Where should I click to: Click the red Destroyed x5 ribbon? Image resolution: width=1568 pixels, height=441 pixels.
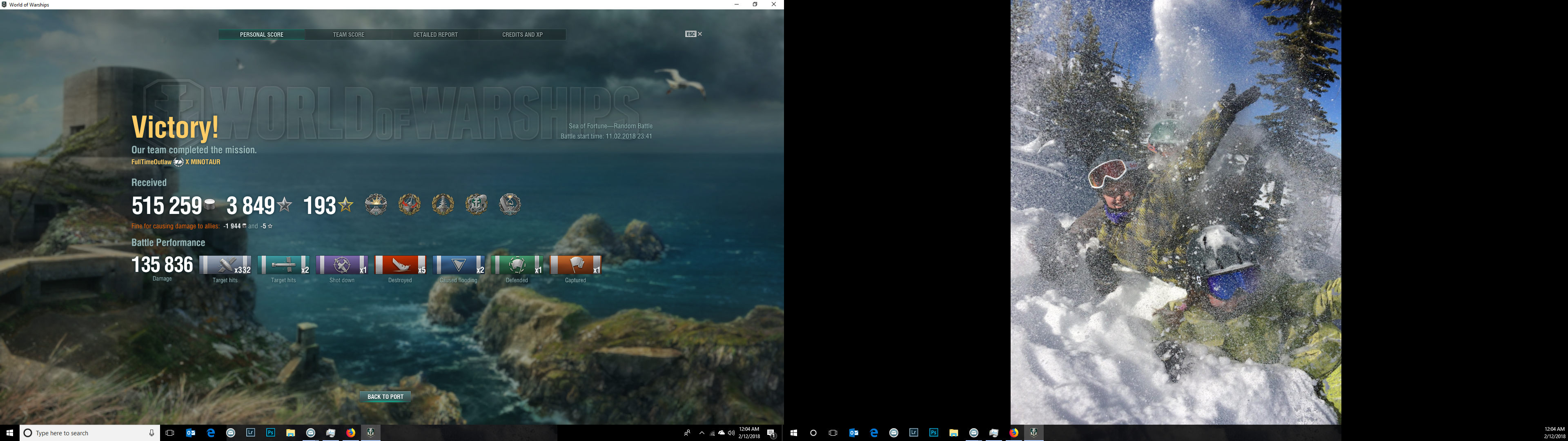(x=400, y=265)
